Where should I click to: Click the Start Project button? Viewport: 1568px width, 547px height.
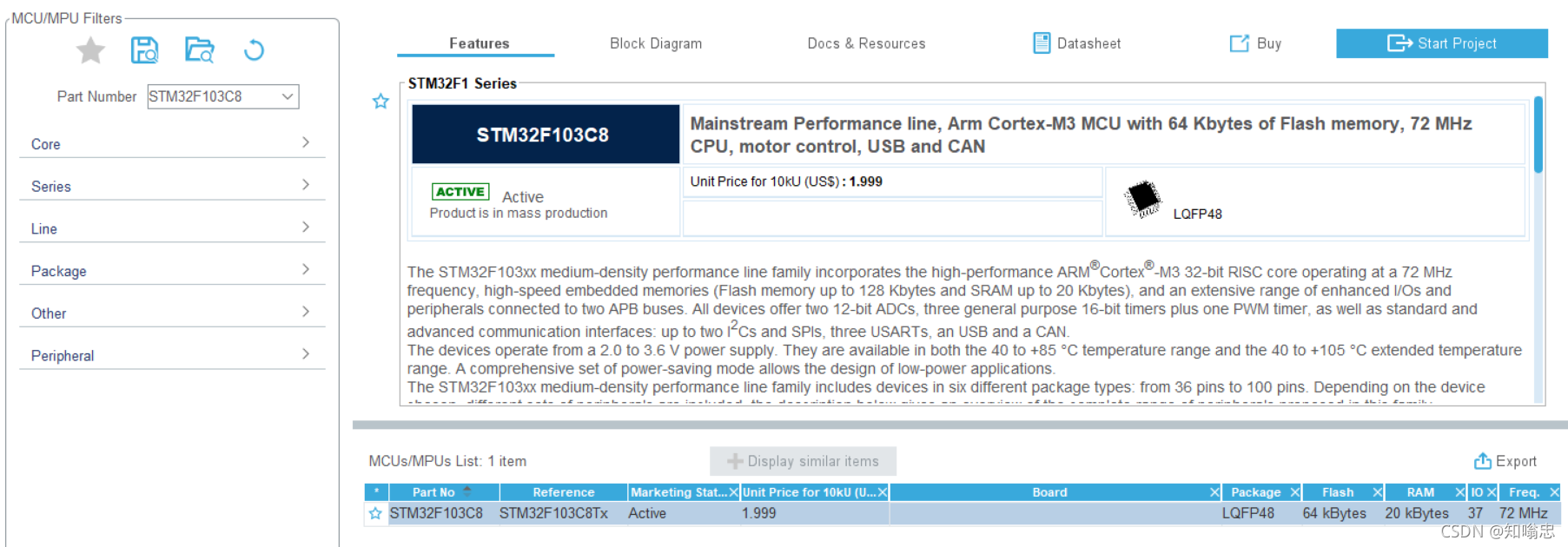1442,43
